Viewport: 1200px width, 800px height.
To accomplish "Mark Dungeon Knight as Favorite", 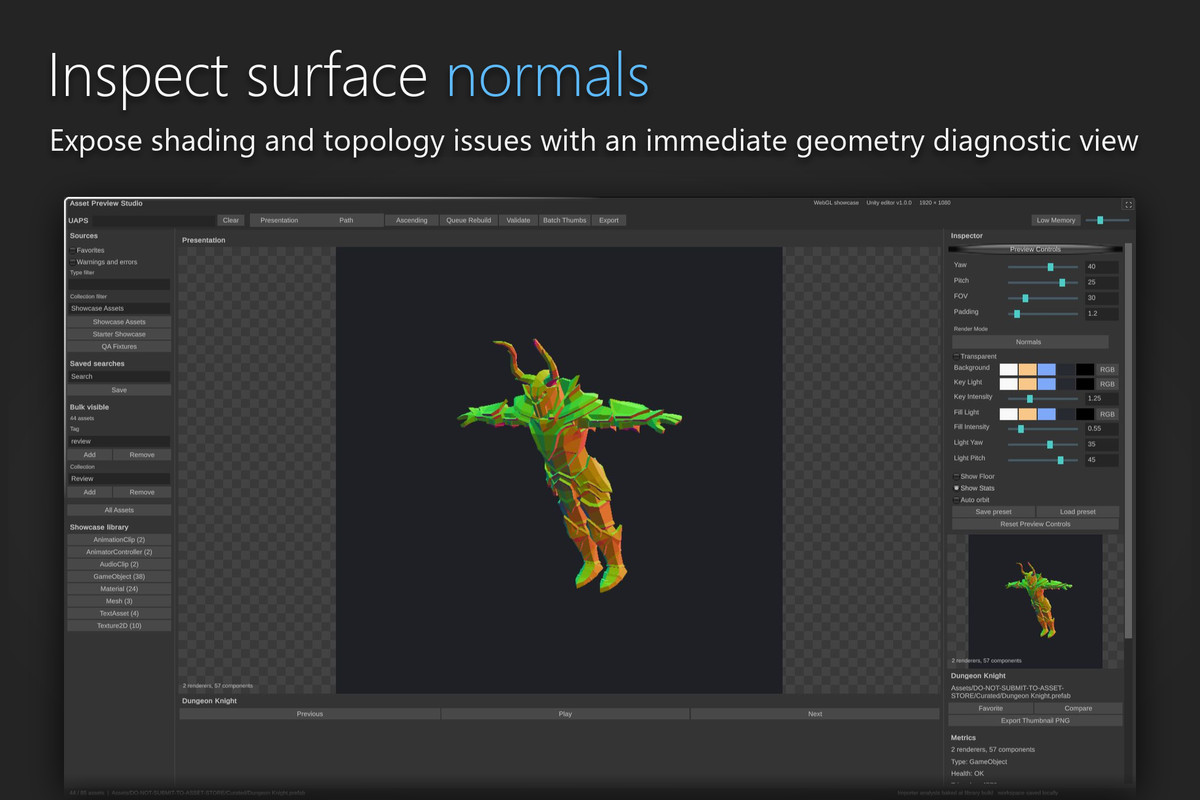I will tap(991, 708).
